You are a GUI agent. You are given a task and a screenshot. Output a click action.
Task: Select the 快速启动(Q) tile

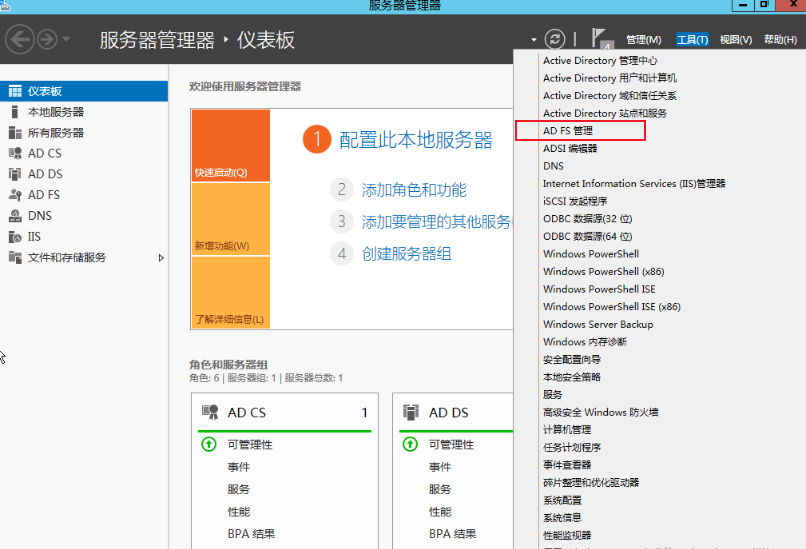click(x=231, y=145)
